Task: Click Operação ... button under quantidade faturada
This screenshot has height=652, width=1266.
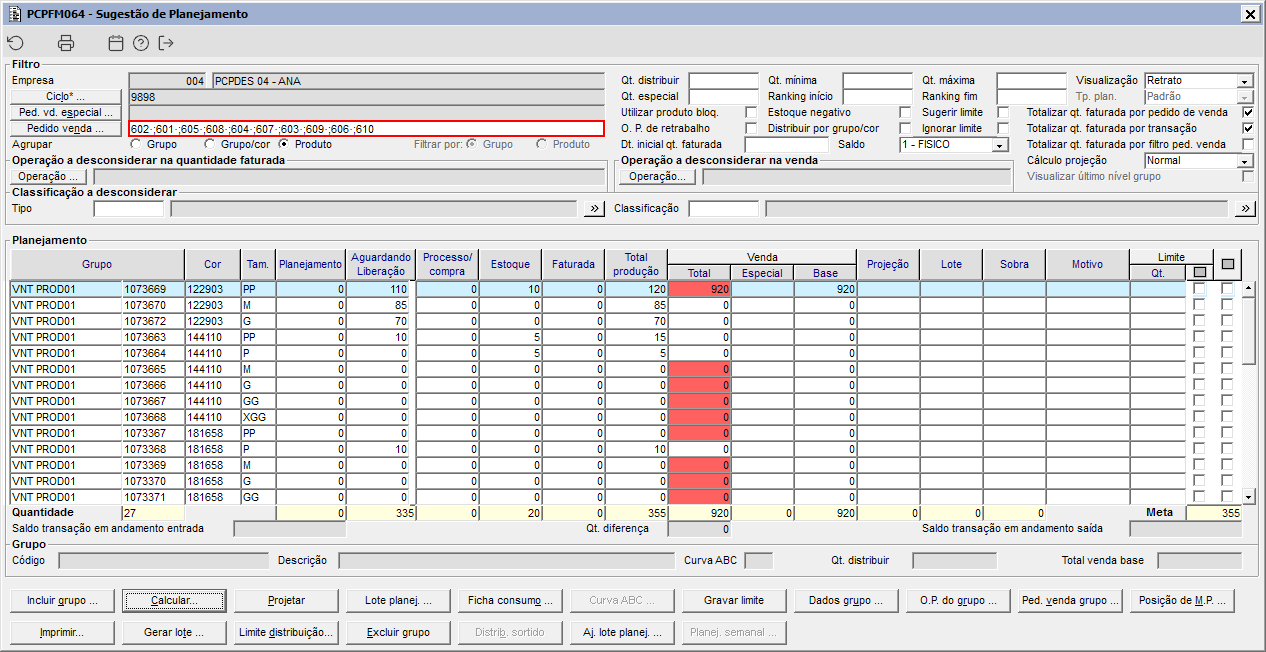Action: pos(49,177)
